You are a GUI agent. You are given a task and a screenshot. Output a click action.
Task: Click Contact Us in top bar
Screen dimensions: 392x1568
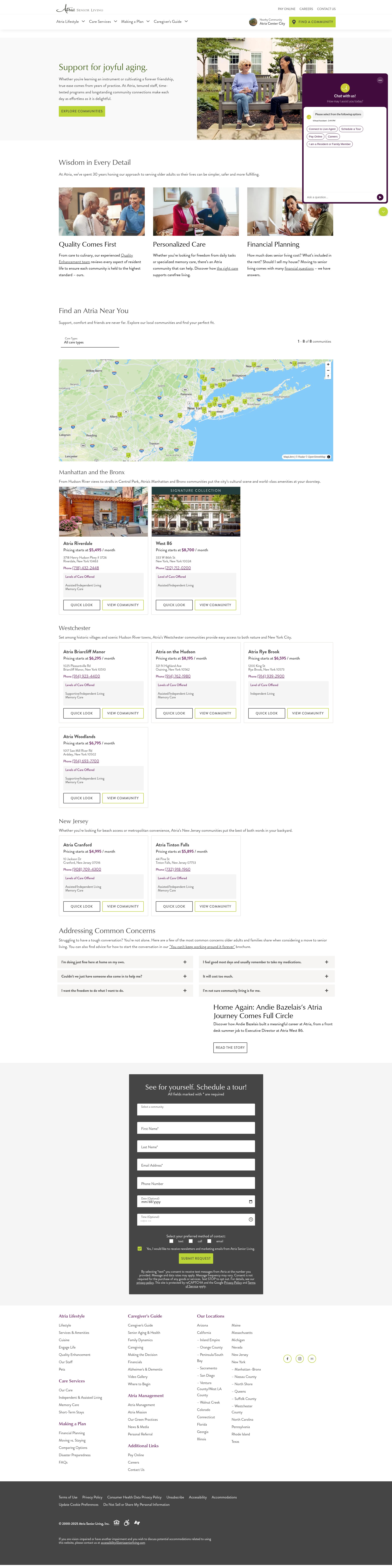(x=326, y=9)
